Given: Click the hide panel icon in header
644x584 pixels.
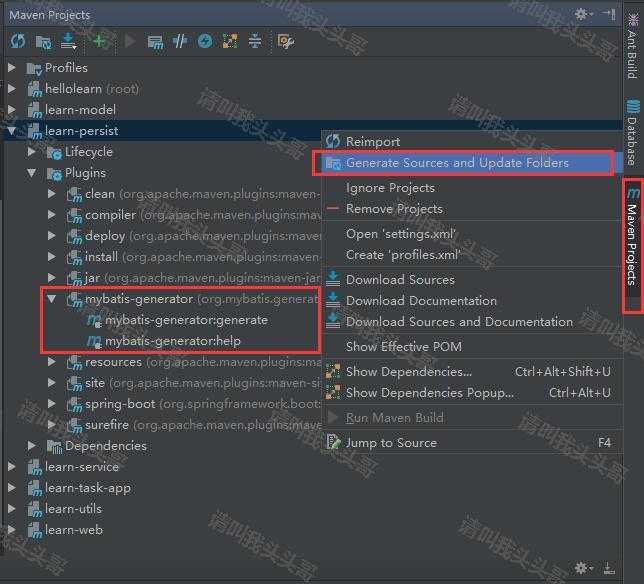Looking at the screenshot, I should pyautogui.click(x=609, y=14).
